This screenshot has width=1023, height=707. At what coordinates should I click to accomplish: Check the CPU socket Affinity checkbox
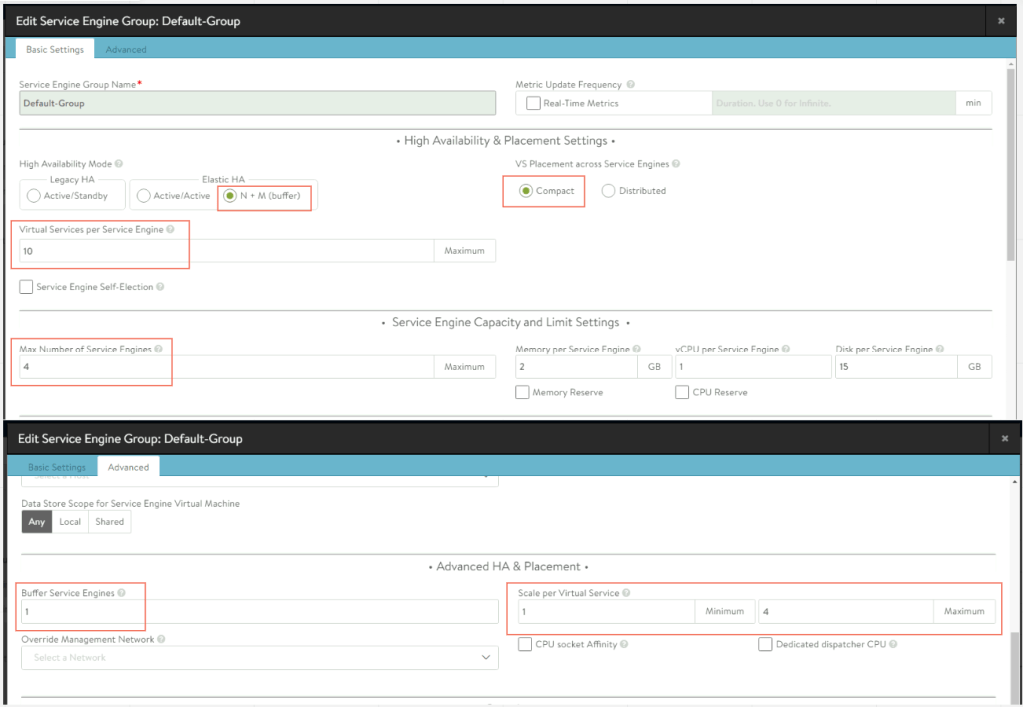pos(525,644)
